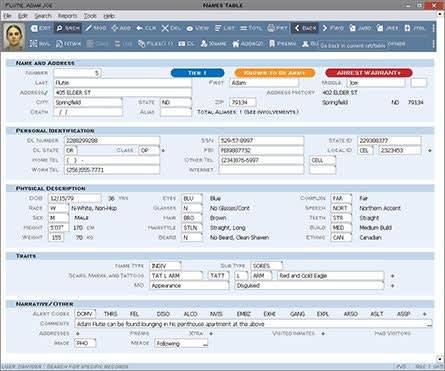This screenshot has width=445, height=371.
Task: Open the Comments field ellipsis
Action: 429,324
